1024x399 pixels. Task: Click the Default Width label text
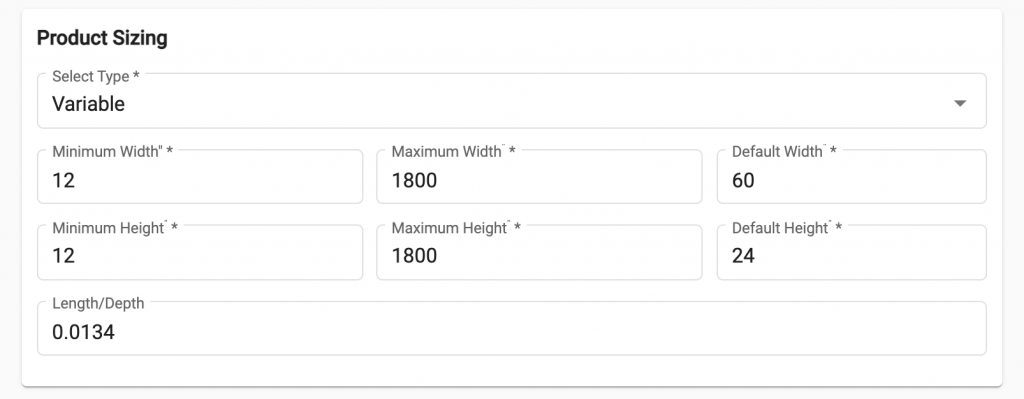(784, 152)
